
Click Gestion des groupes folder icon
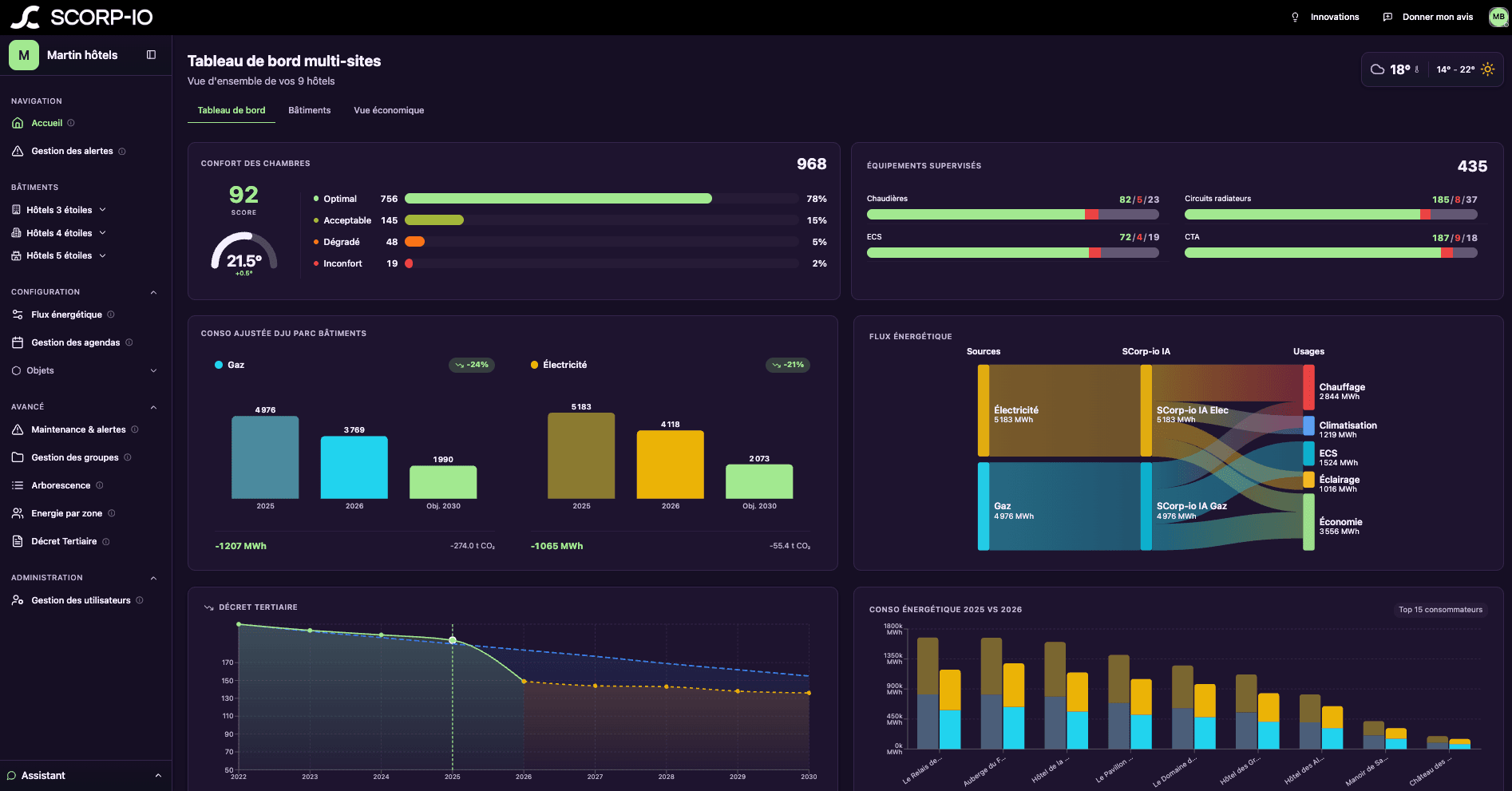pyautogui.click(x=18, y=457)
